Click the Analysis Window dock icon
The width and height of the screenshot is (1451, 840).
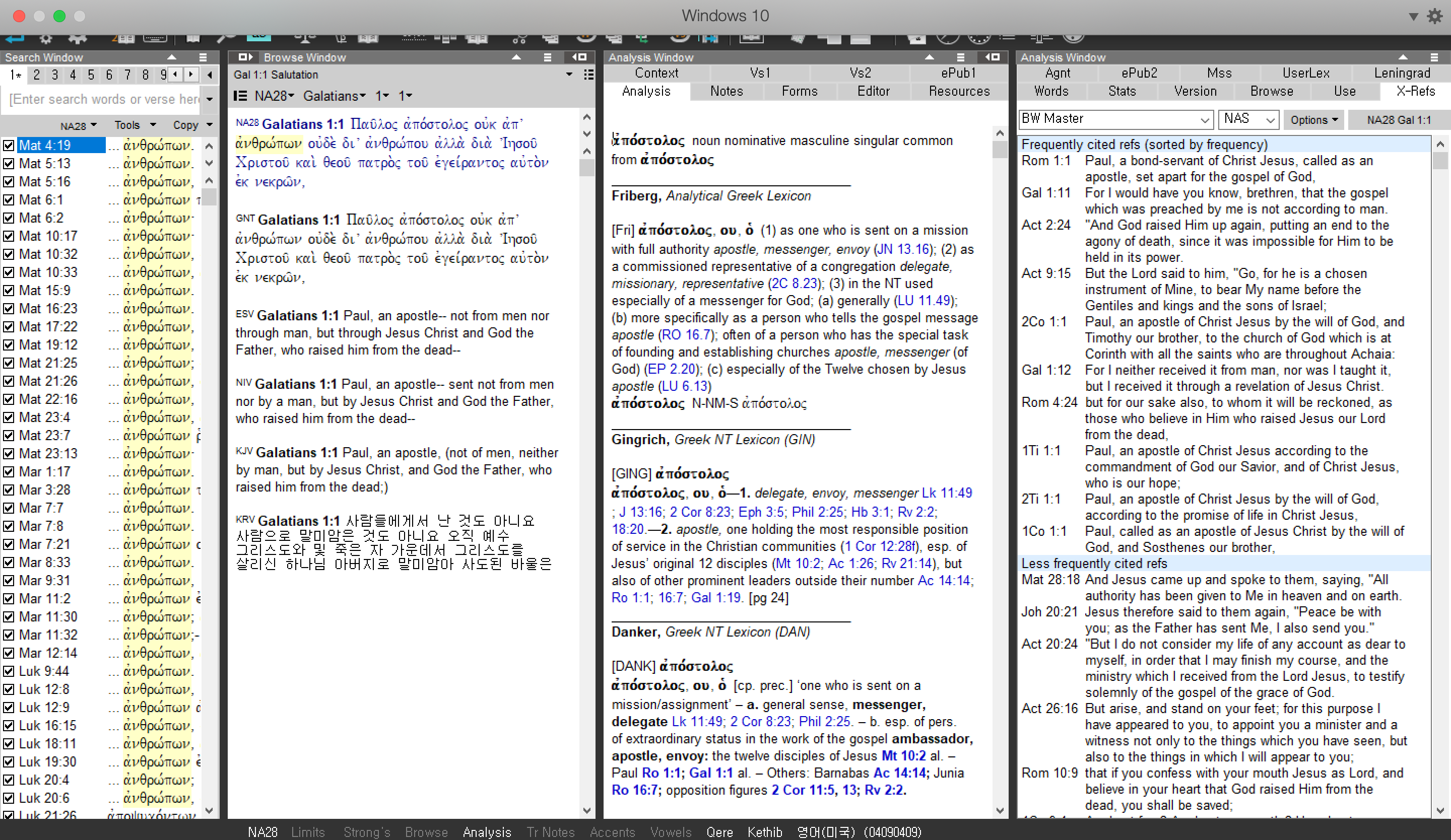992,57
